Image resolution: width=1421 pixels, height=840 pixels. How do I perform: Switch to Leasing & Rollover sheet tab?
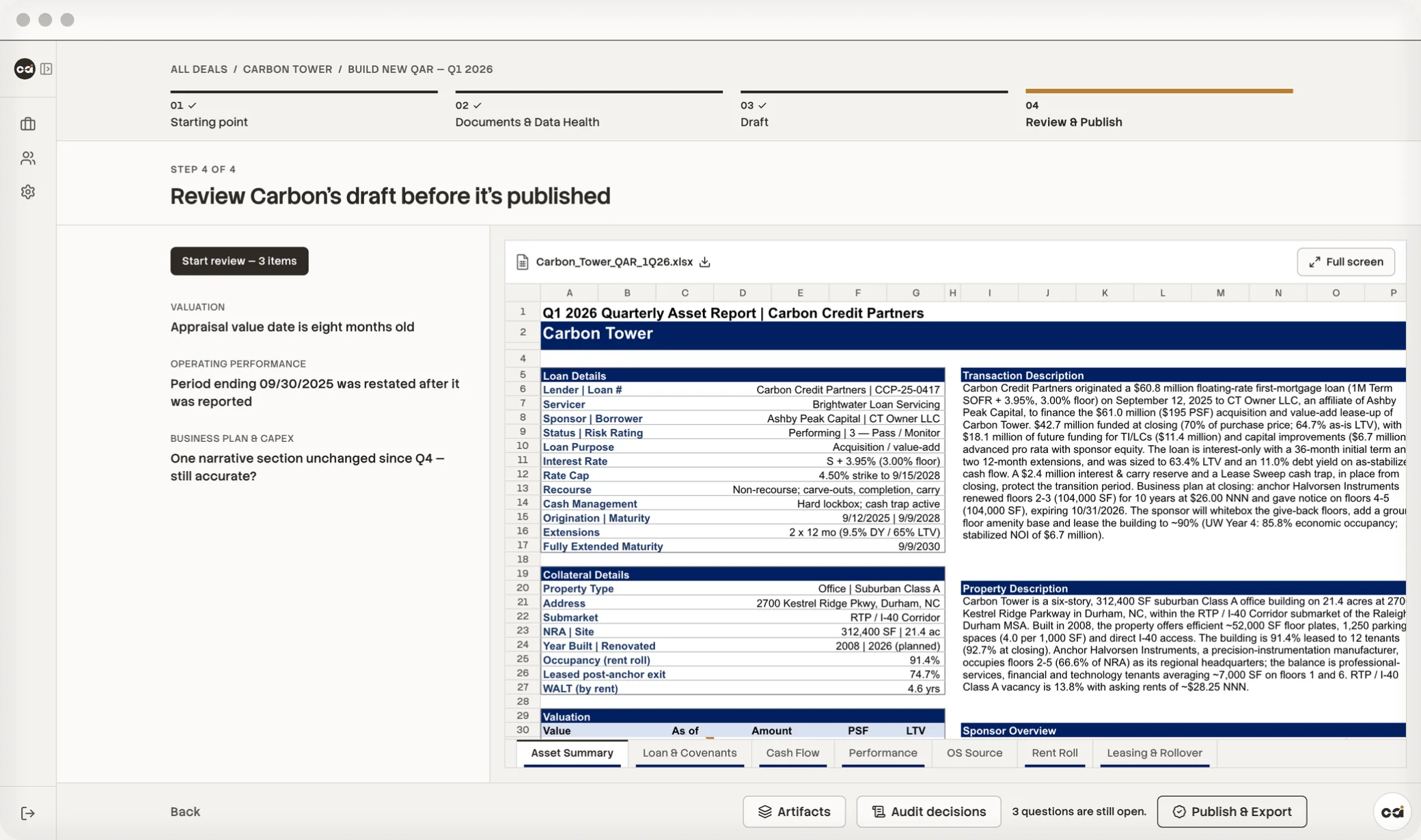coord(1155,753)
